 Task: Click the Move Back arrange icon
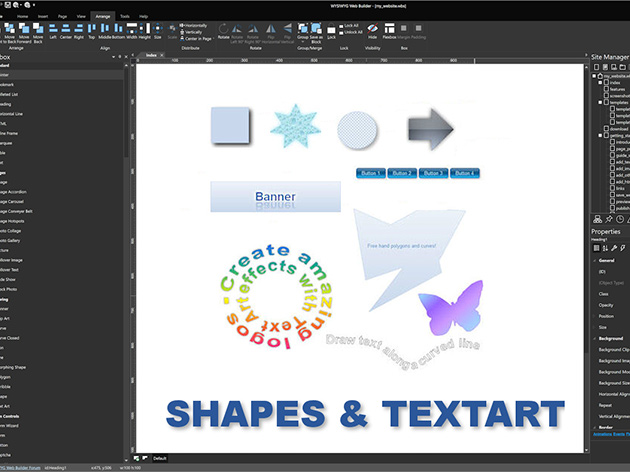38,28
